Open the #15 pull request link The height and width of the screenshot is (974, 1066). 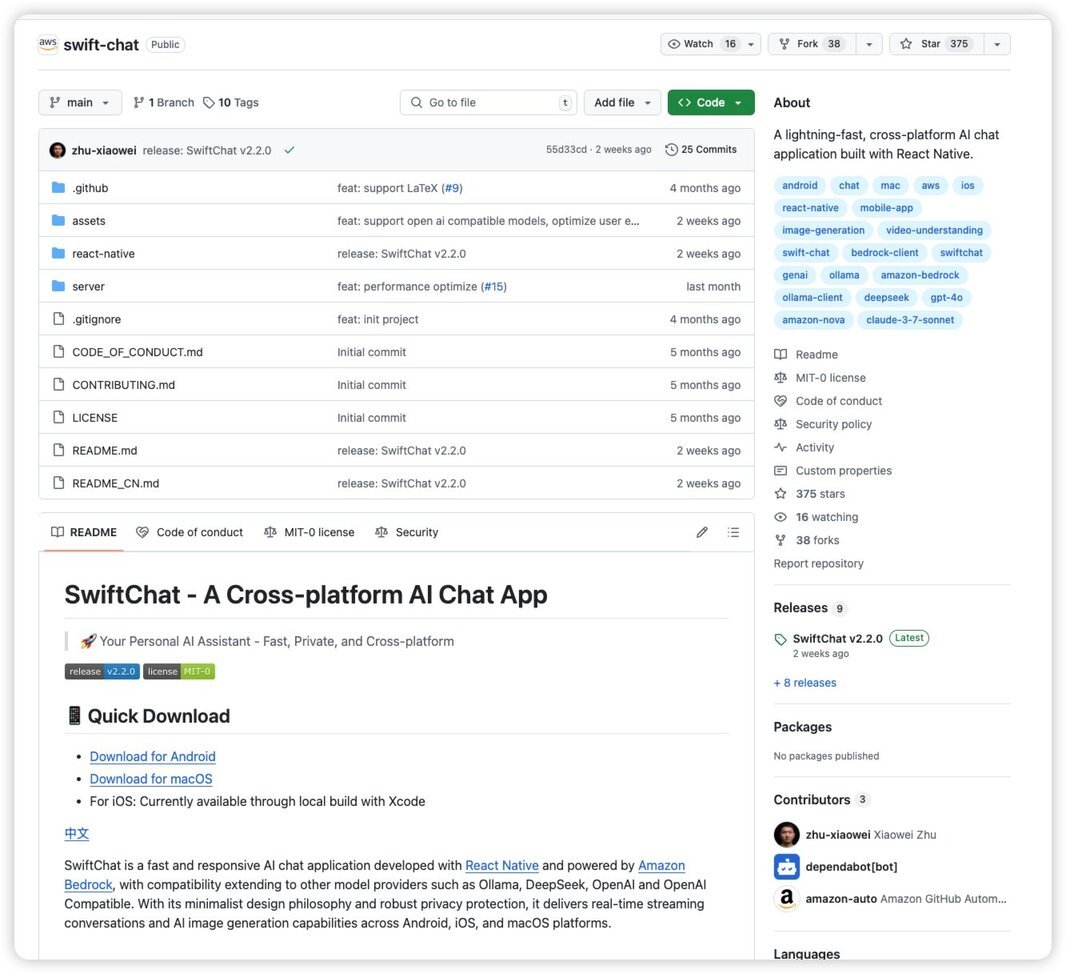pos(494,287)
